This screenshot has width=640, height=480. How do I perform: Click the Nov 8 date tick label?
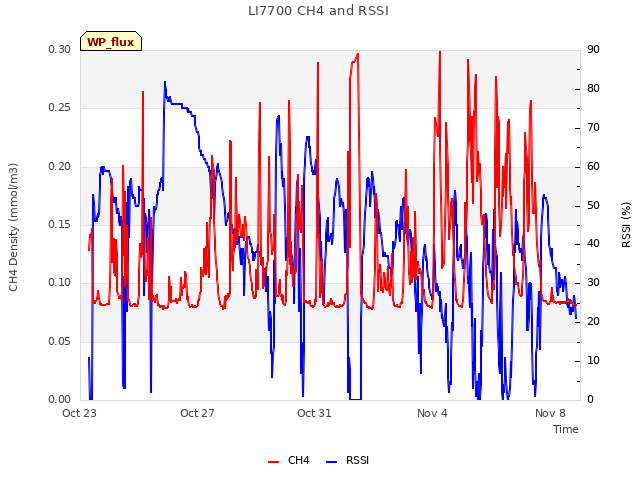pos(550,413)
